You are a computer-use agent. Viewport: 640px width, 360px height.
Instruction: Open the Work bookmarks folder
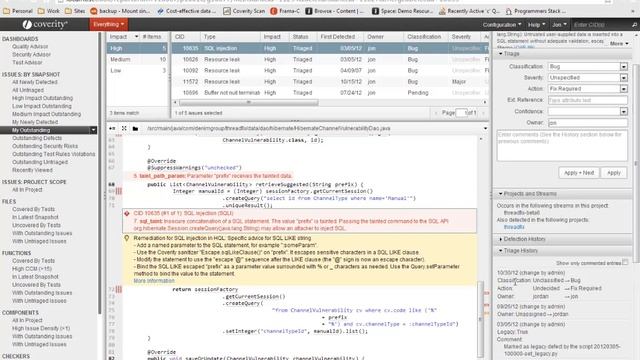point(49,11)
